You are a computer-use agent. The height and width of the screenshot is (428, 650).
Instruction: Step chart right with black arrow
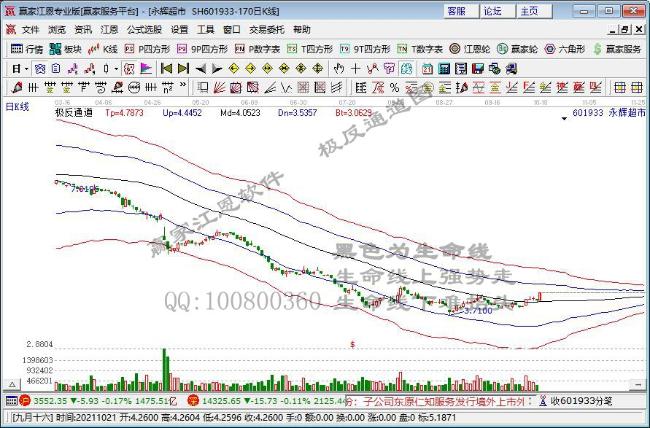(x=217, y=69)
